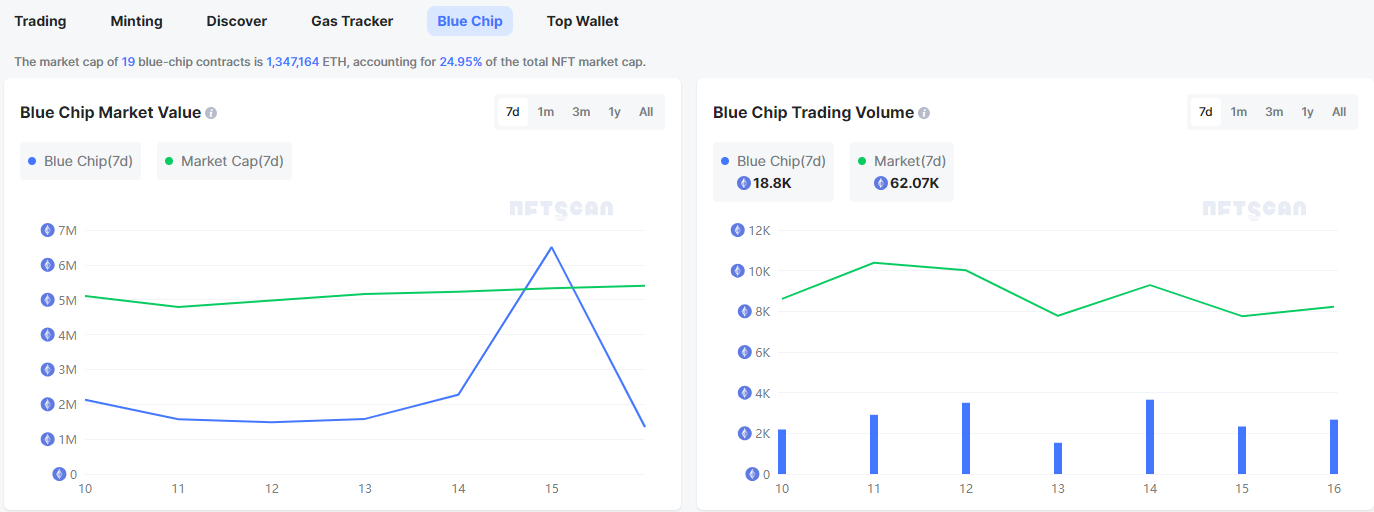Select 1m range for Market Value chart

tap(546, 112)
